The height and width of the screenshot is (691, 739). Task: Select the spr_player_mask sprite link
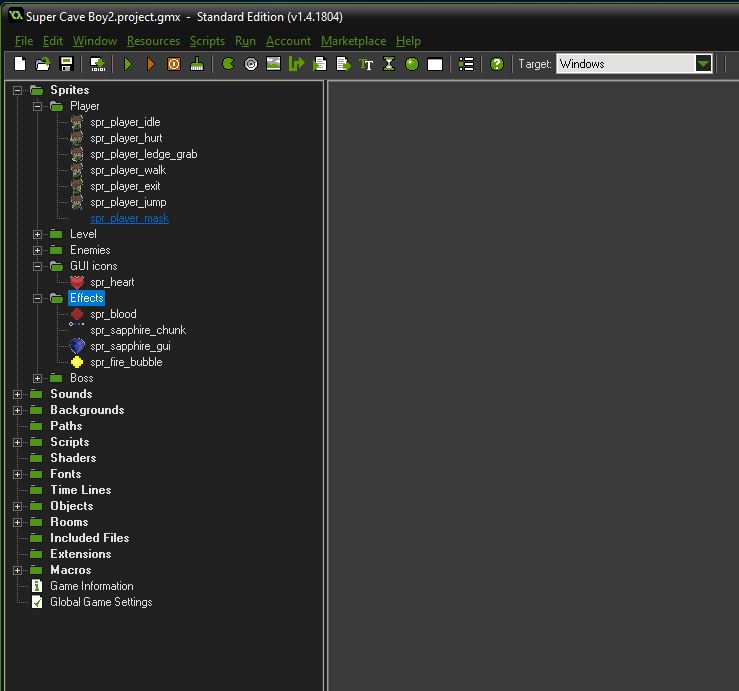pos(129,218)
